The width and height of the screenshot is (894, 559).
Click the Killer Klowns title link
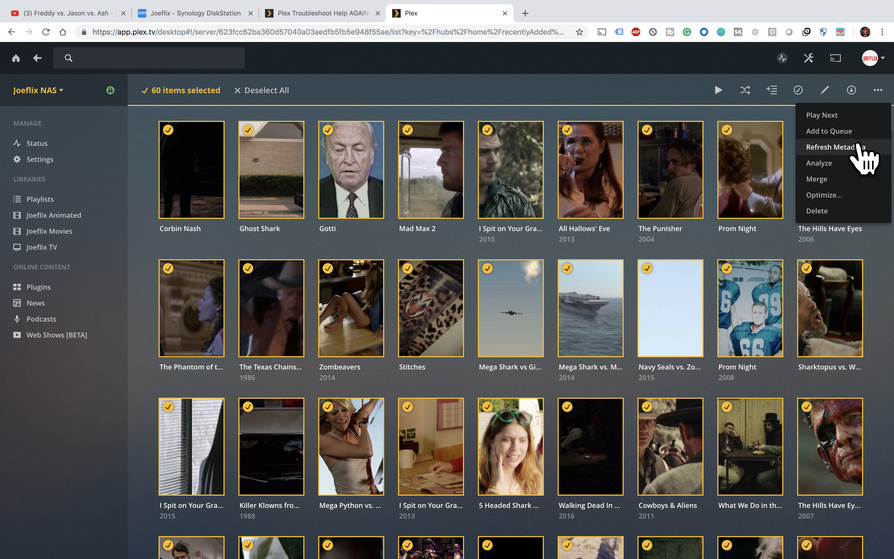coord(269,505)
